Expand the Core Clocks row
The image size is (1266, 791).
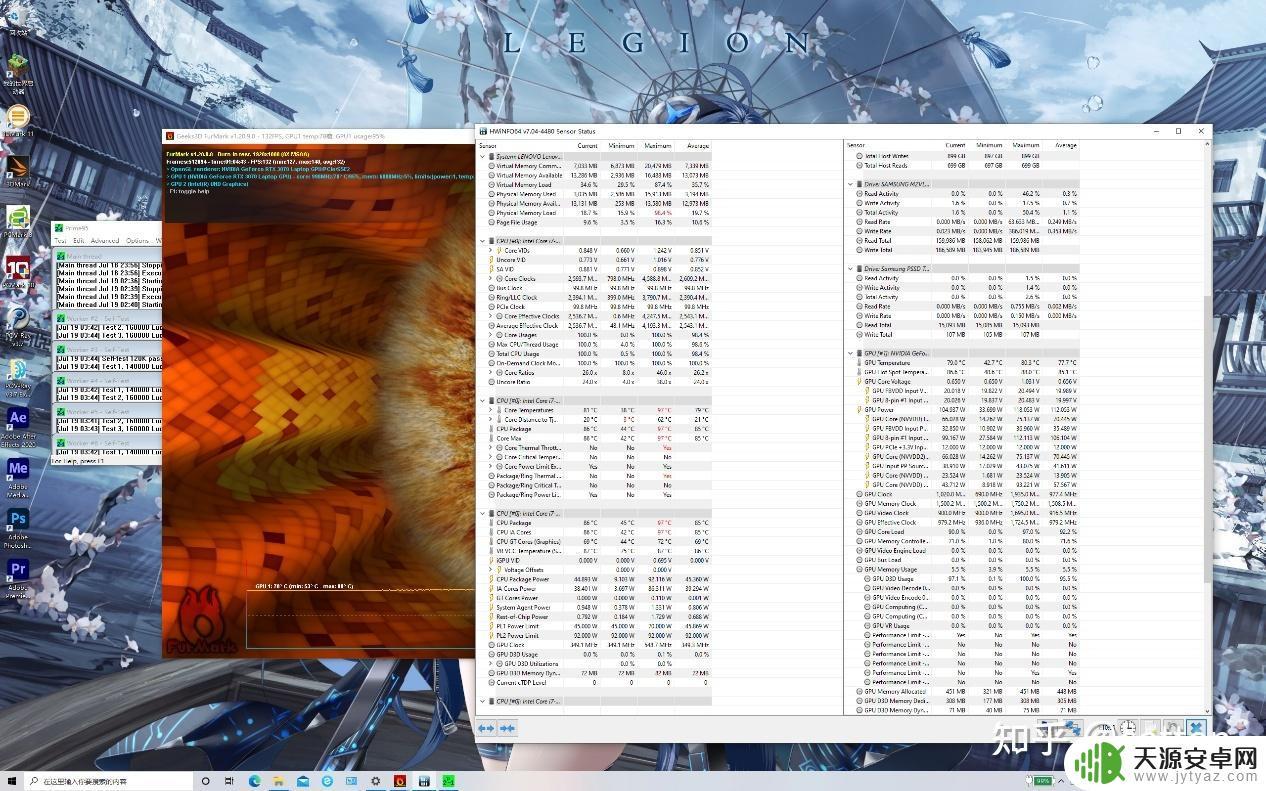(x=491, y=279)
